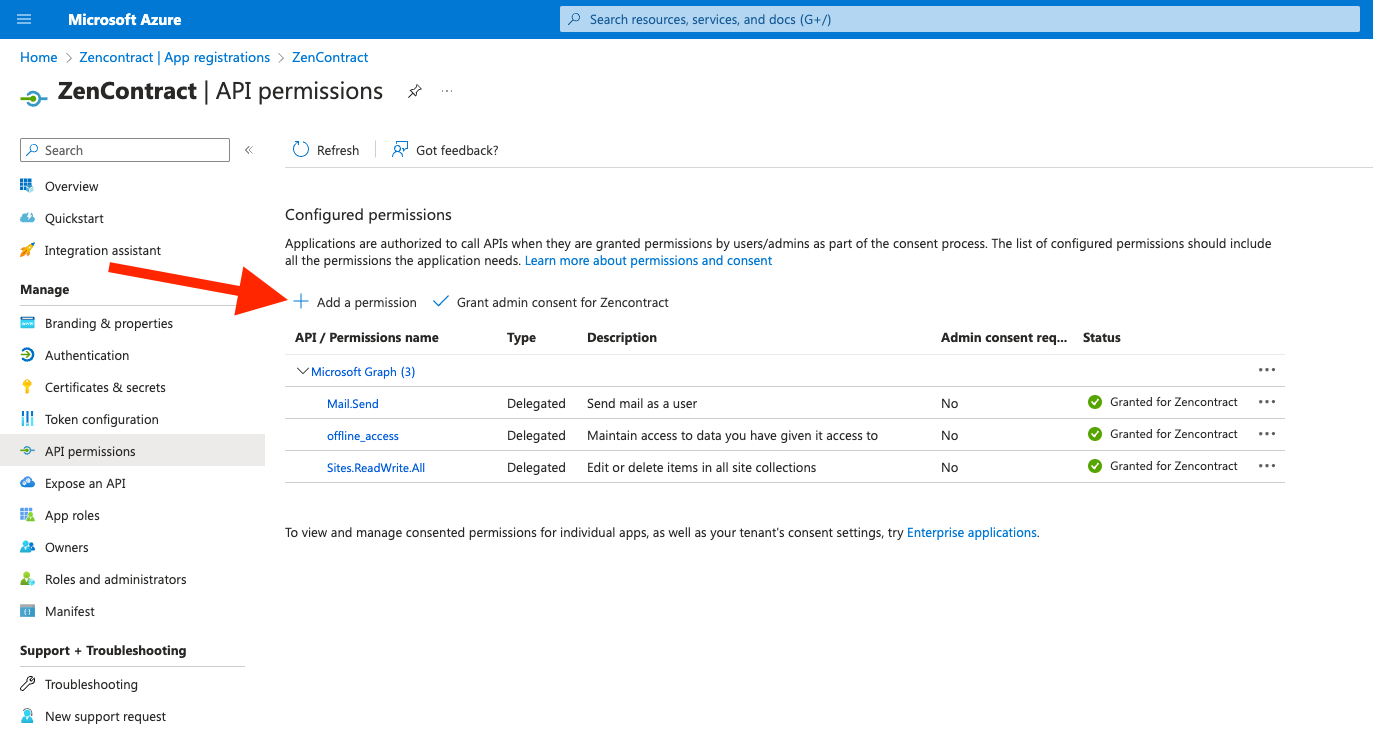1373x735 pixels.
Task: Open ellipsis menu next to page title
Action: click(x=447, y=91)
